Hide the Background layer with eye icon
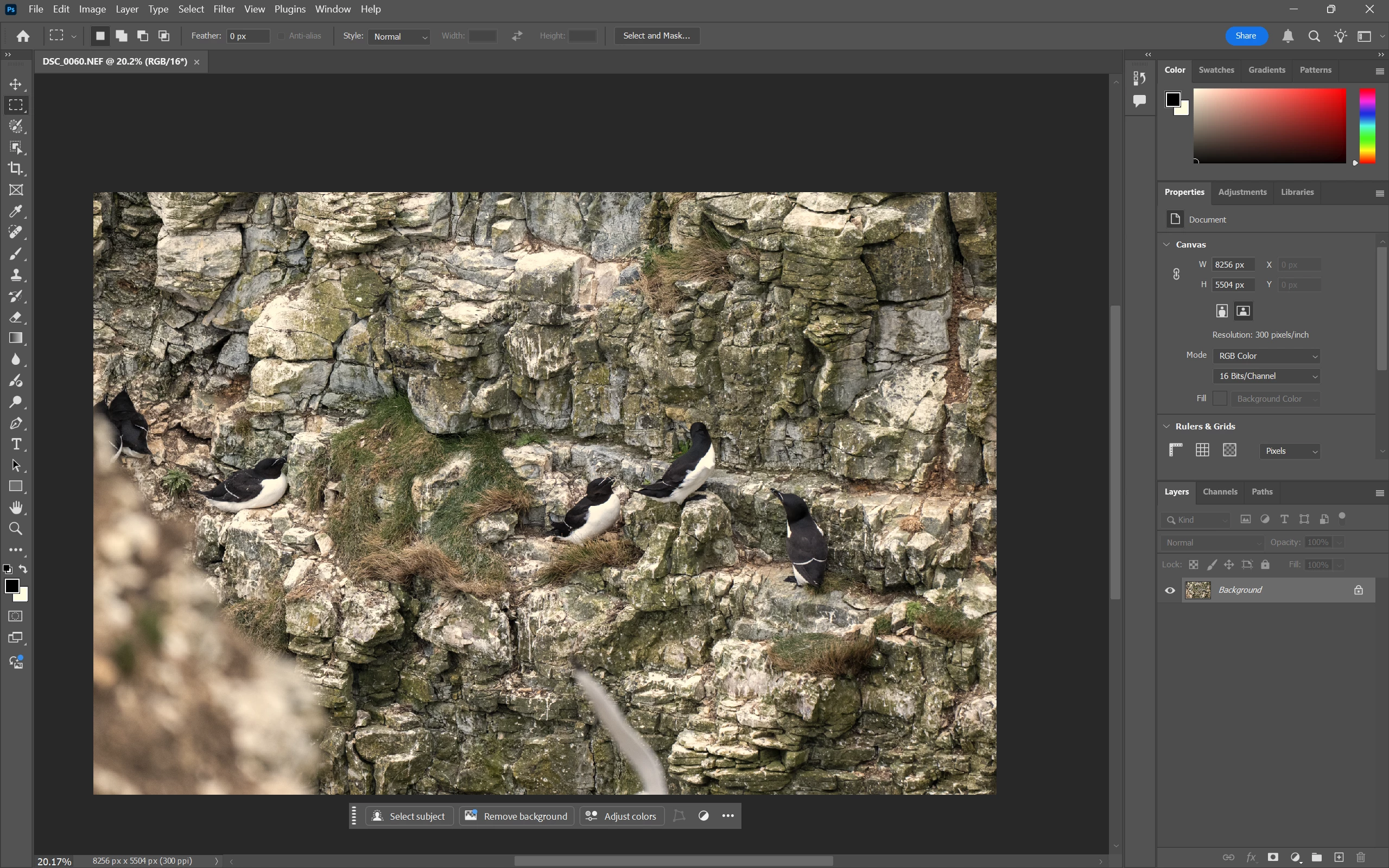This screenshot has height=868, width=1389. point(1170,590)
